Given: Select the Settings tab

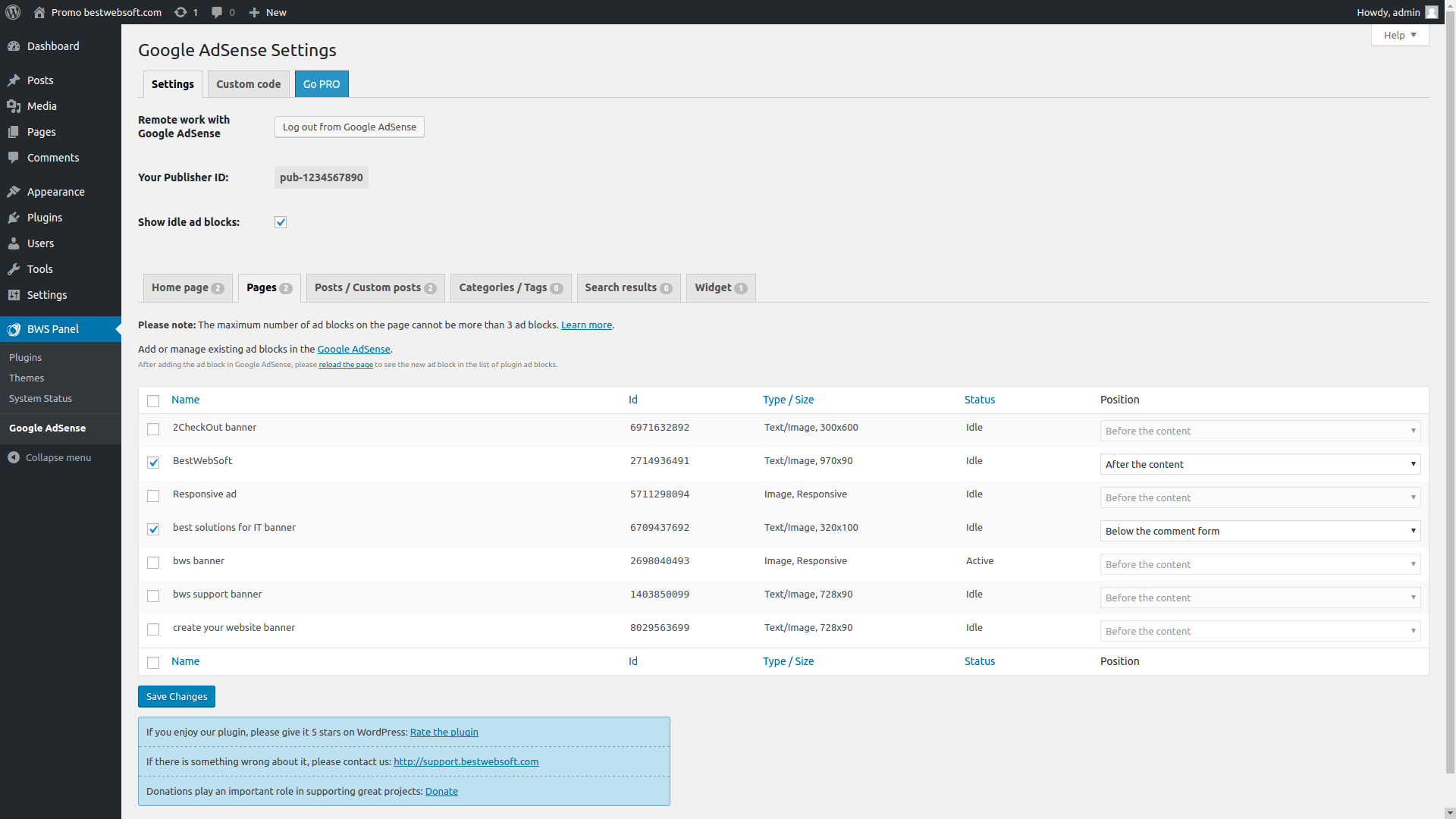Looking at the screenshot, I should coord(172,84).
